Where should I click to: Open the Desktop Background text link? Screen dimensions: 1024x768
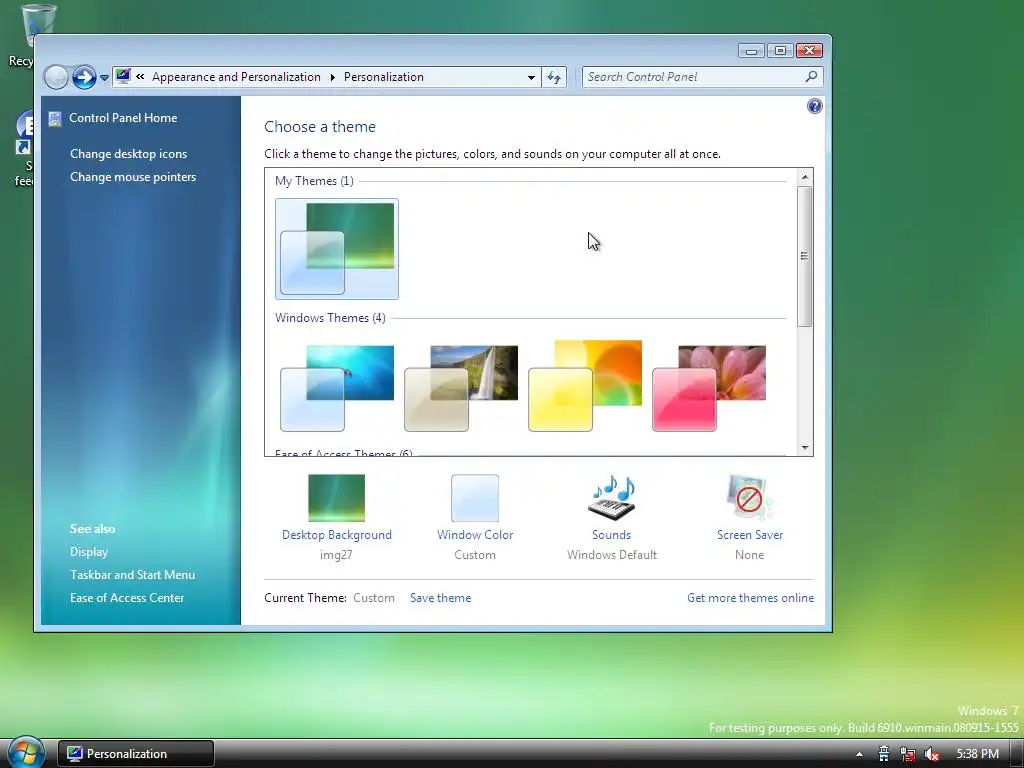pos(336,535)
